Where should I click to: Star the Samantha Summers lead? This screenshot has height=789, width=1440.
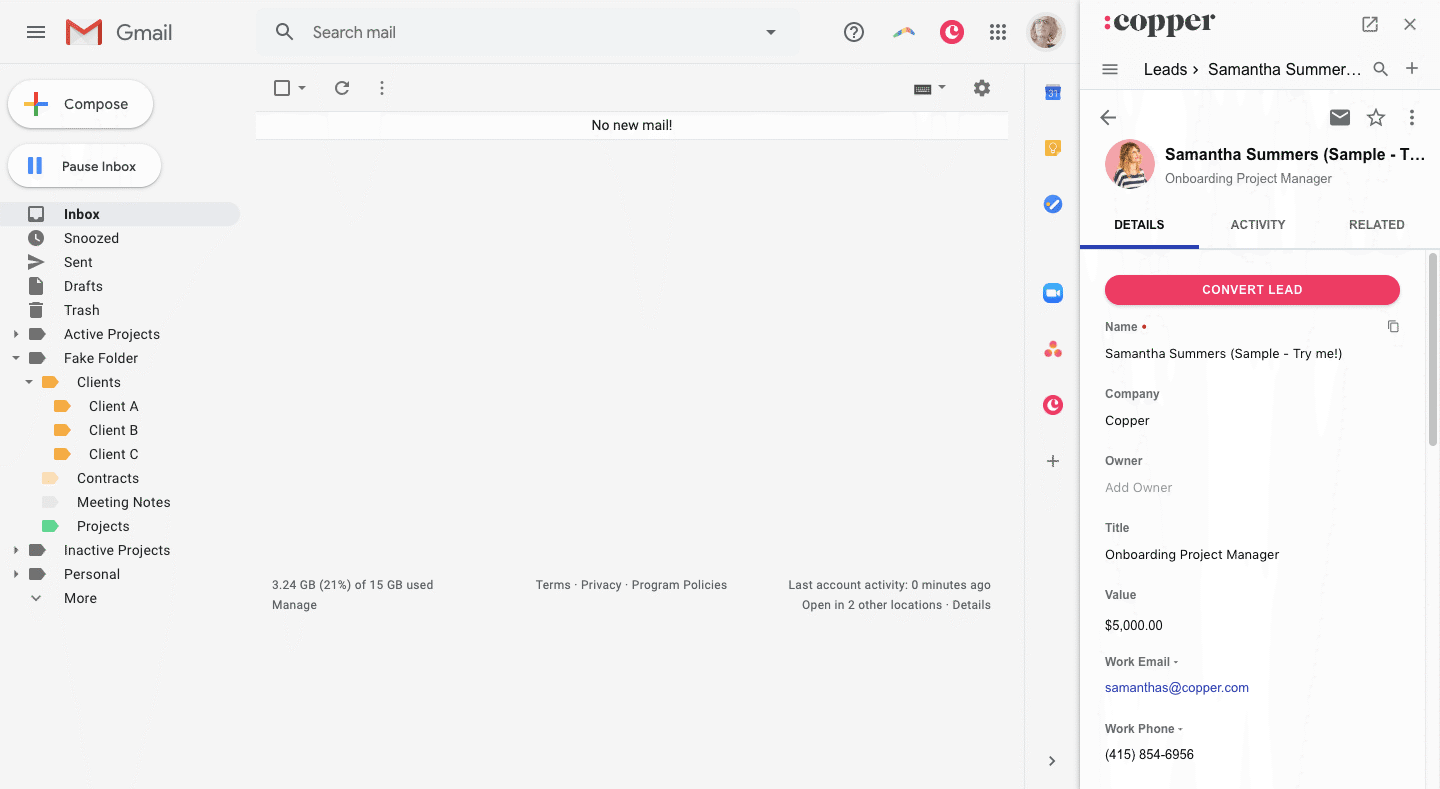click(1376, 118)
